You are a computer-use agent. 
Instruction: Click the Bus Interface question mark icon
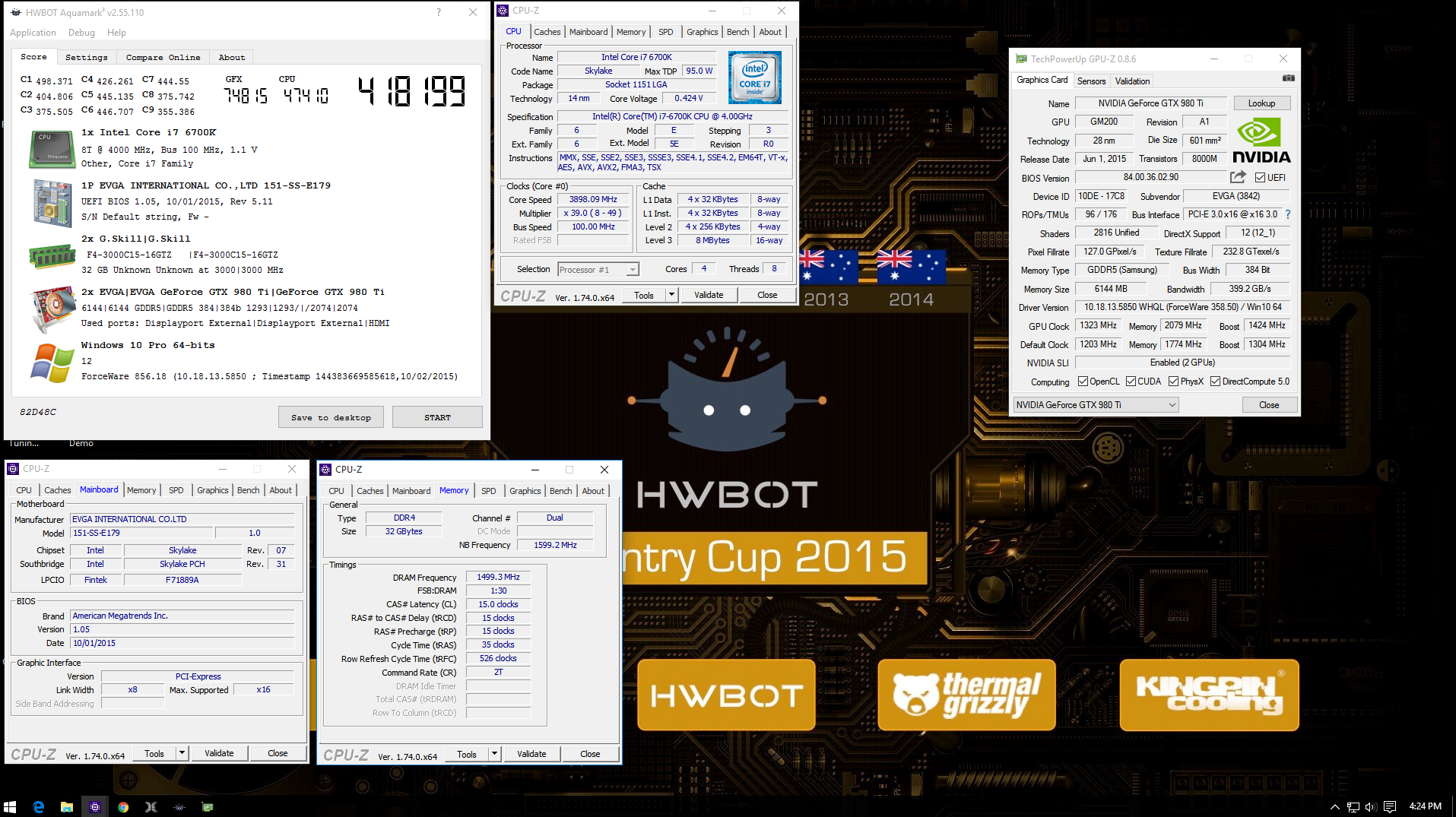pyautogui.click(x=1288, y=214)
